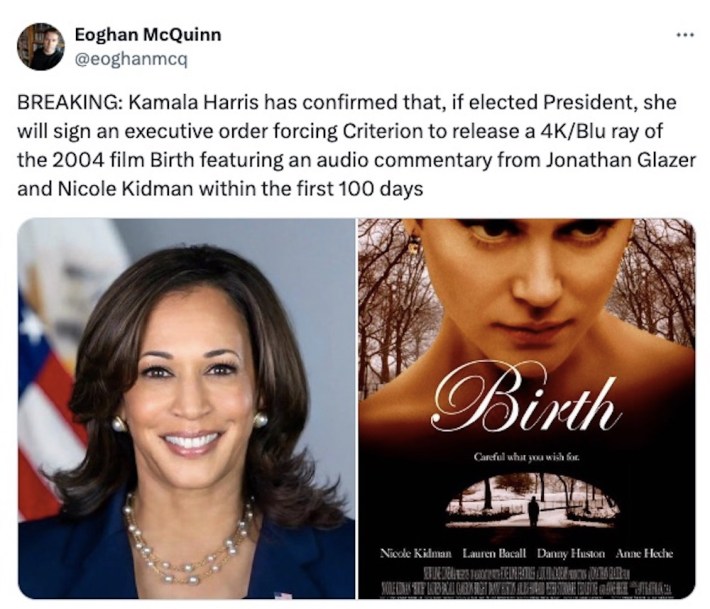Select Lauren Bacall's name on the poster
This screenshot has height=609, width=710.
pyautogui.click(x=493, y=553)
